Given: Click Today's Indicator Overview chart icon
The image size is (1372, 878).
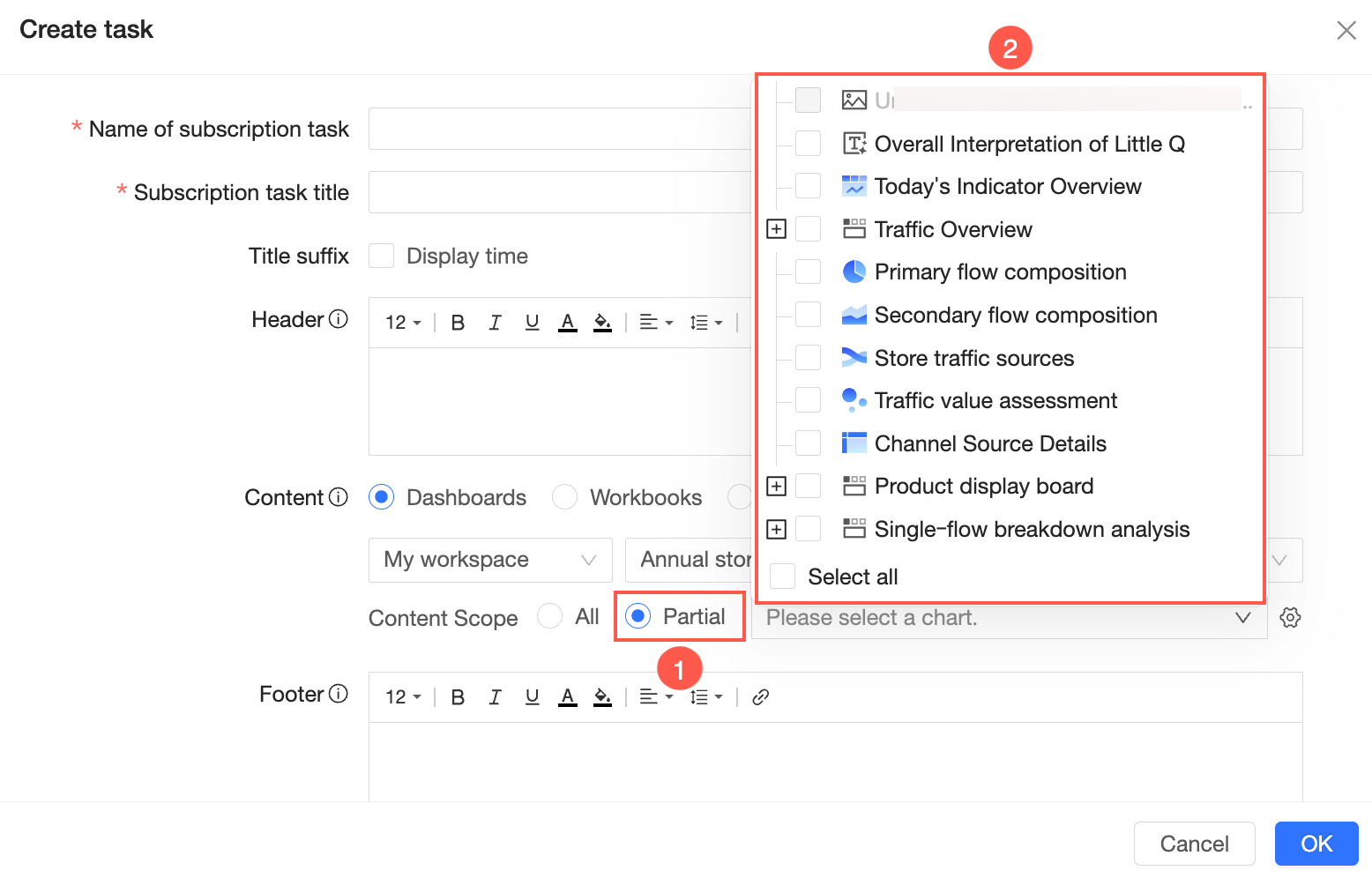Looking at the screenshot, I should click(x=854, y=186).
